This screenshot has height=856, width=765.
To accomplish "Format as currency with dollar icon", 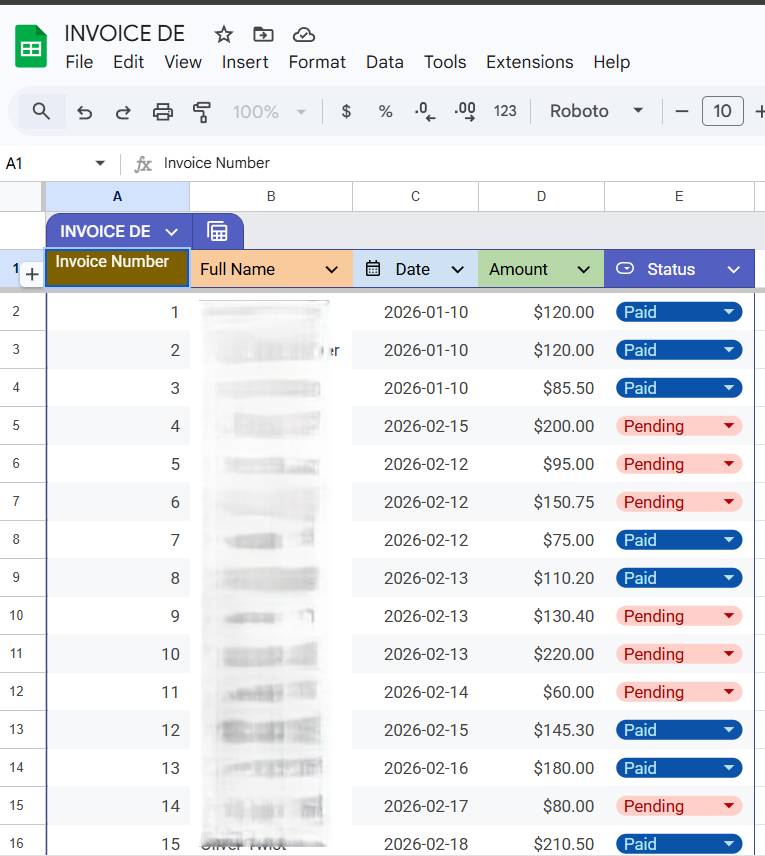I will [346, 111].
